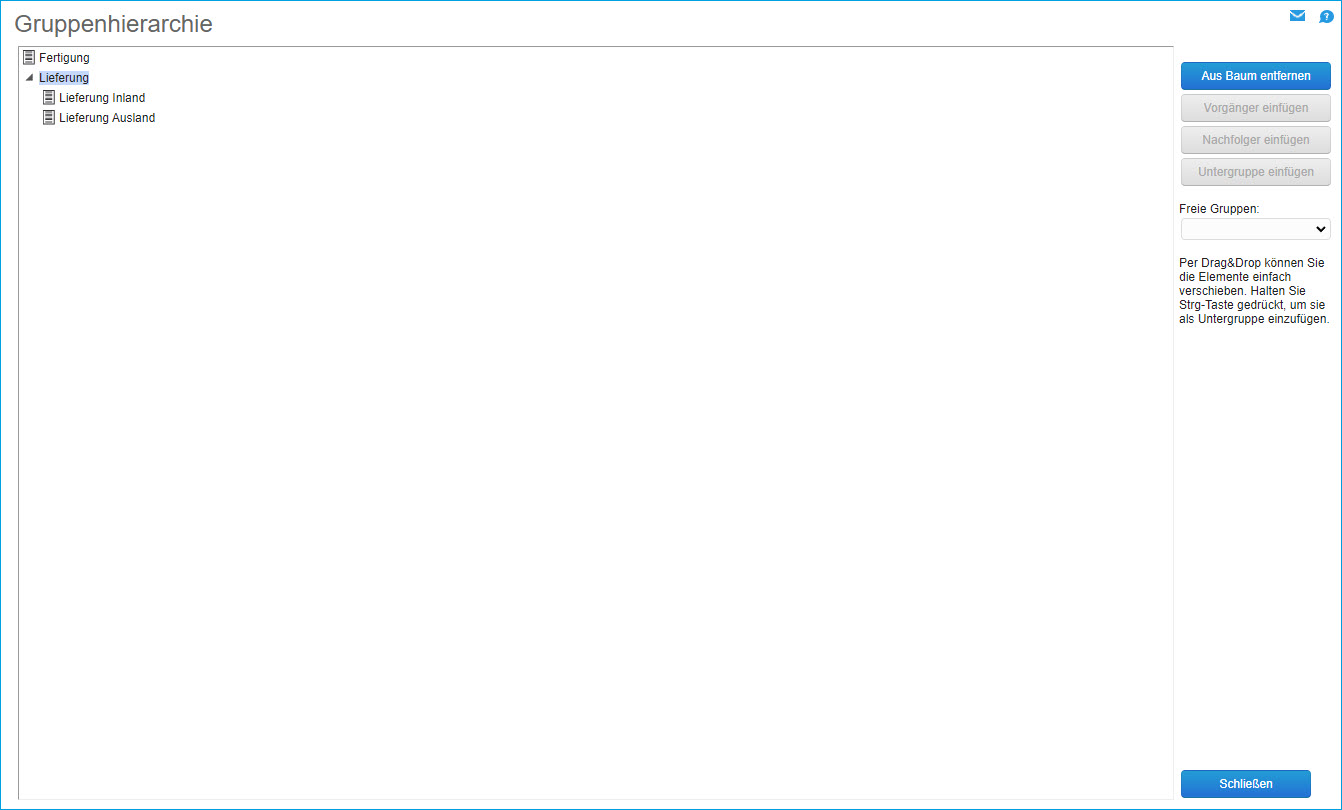Click the Nachfolger einfügen button
This screenshot has height=810, width=1342.
click(x=1255, y=140)
